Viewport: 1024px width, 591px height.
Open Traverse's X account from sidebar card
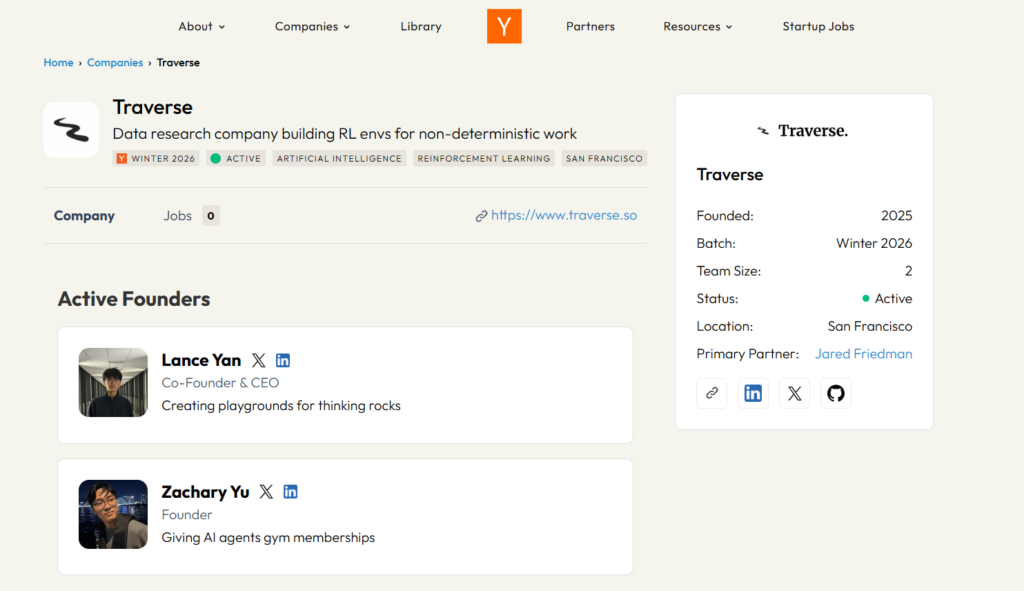(795, 393)
